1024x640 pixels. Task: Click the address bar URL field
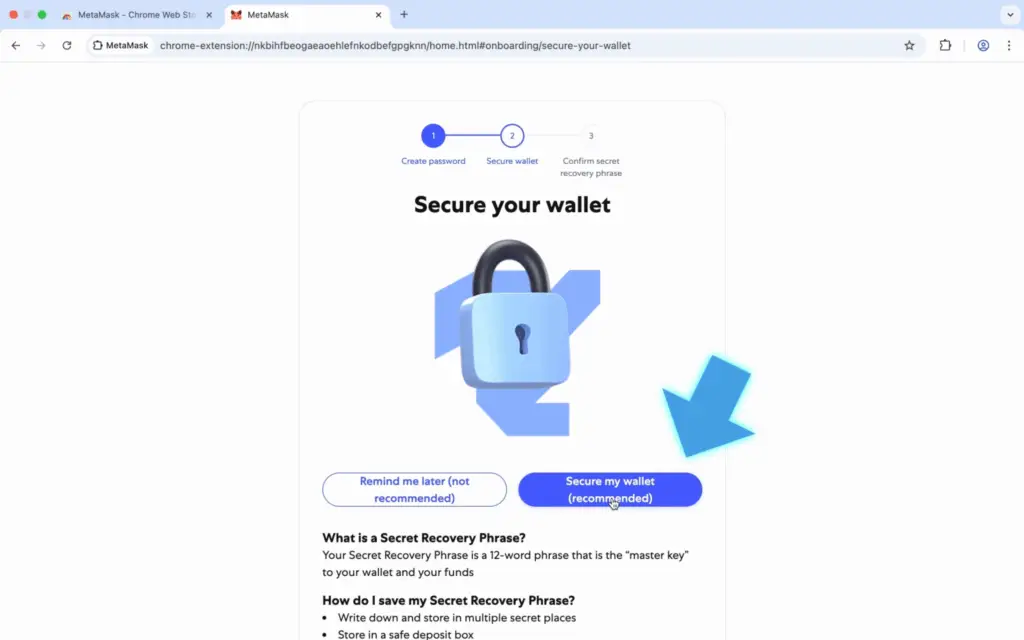[522, 46]
